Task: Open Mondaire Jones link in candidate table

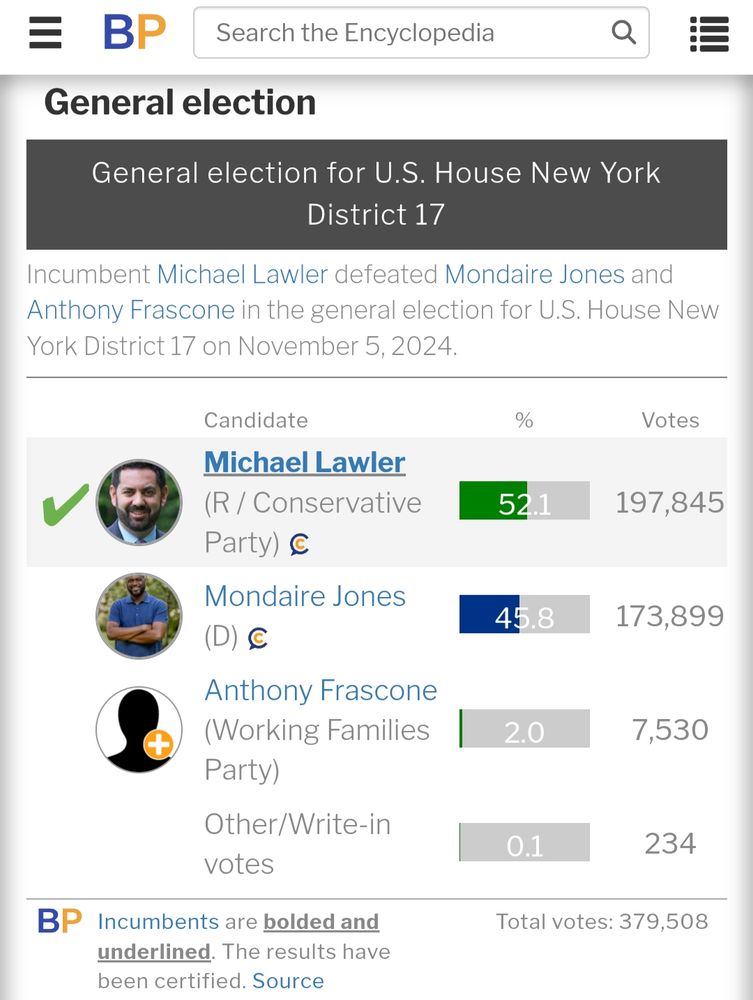Action: (305, 596)
